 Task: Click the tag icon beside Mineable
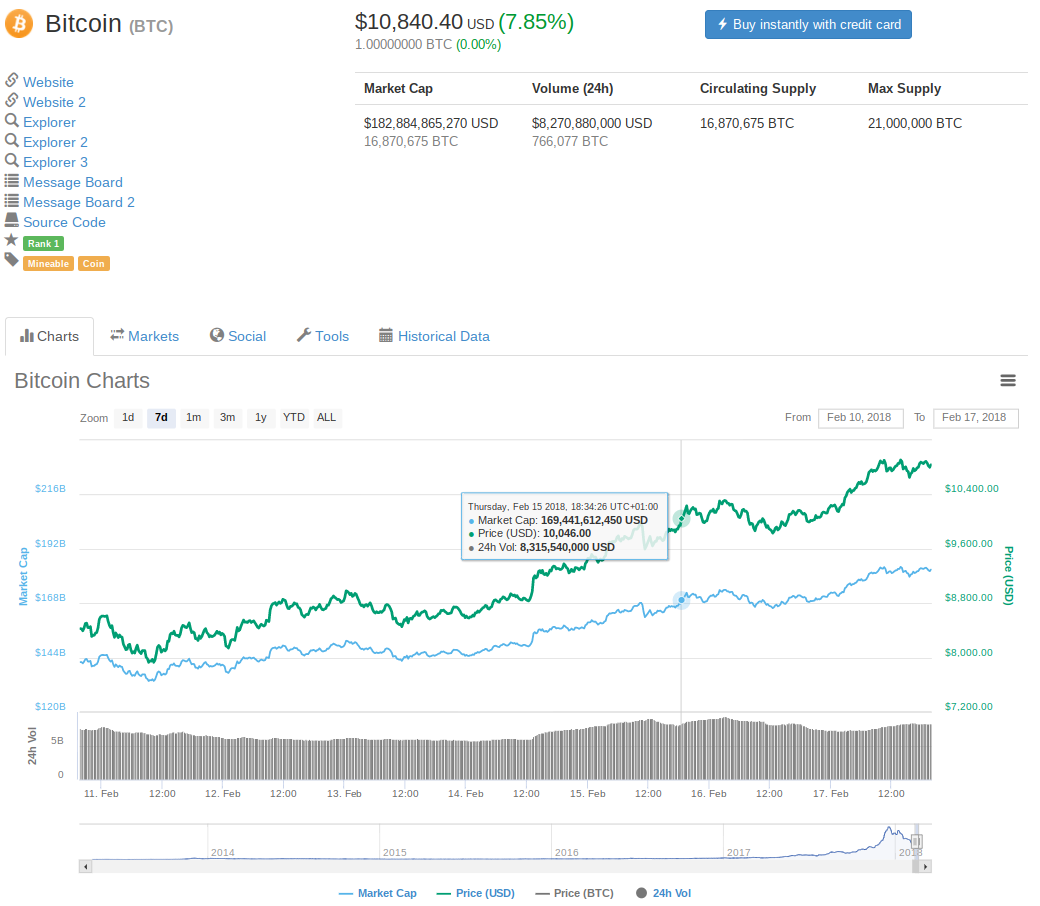tap(11, 260)
